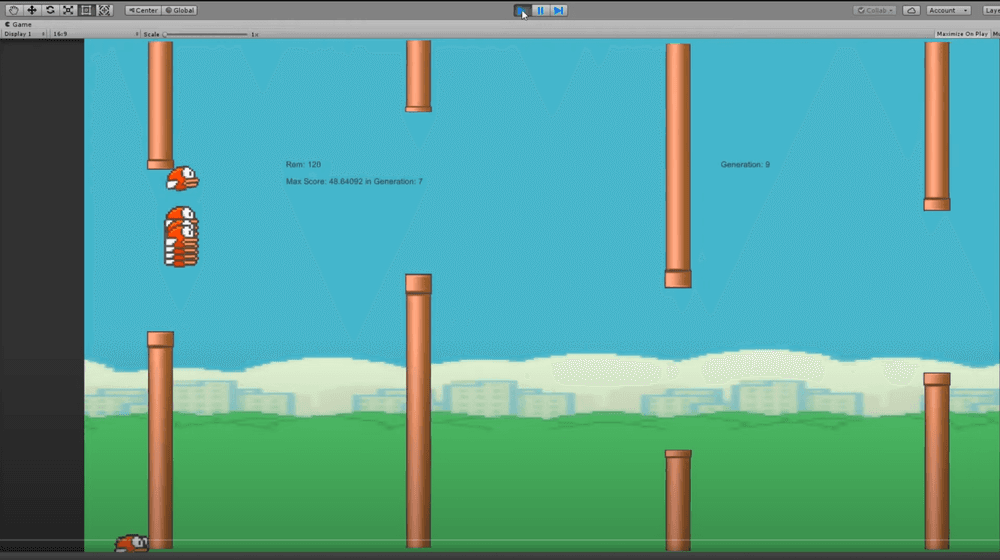1000x560 pixels.
Task: Switch to the Game tab
Action: click(18, 24)
